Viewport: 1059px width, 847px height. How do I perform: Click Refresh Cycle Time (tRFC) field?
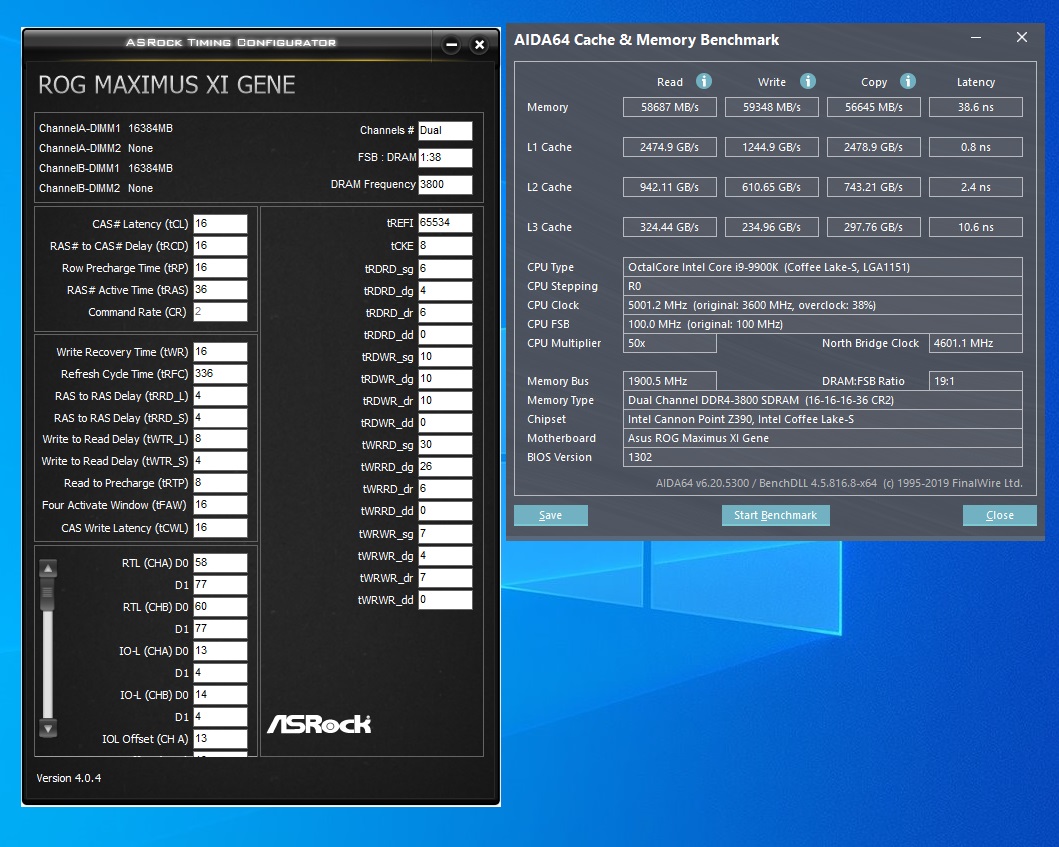pos(220,374)
